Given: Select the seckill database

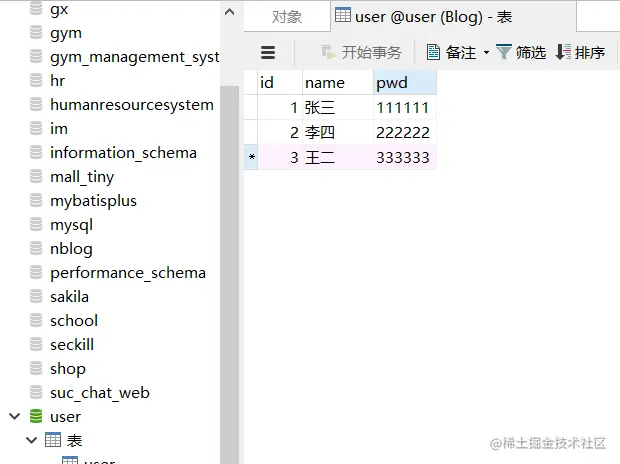Looking at the screenshot, I should click(x=72, y=345).
